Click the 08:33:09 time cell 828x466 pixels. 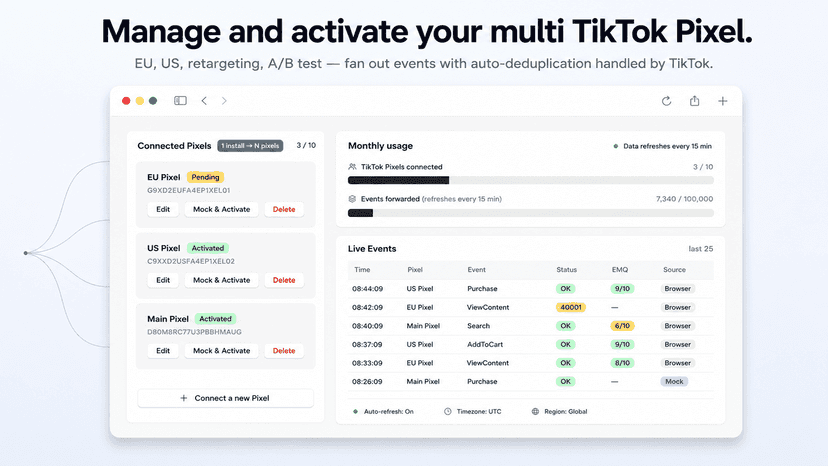368,363
